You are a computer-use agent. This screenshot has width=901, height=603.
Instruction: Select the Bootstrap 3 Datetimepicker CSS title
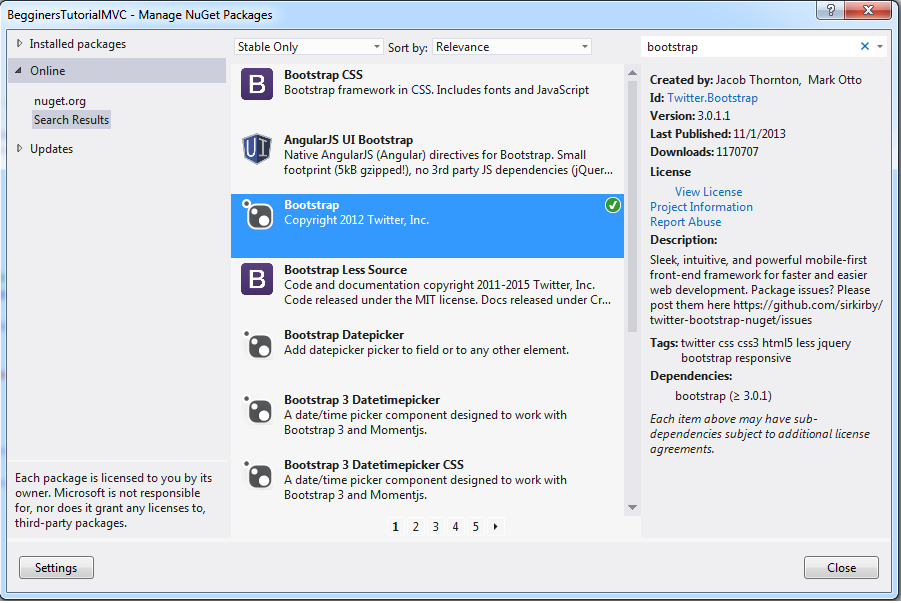click(374, 464)
